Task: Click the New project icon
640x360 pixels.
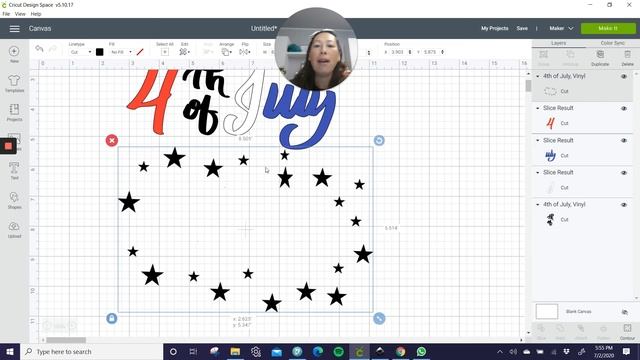Action: (14, 51)
